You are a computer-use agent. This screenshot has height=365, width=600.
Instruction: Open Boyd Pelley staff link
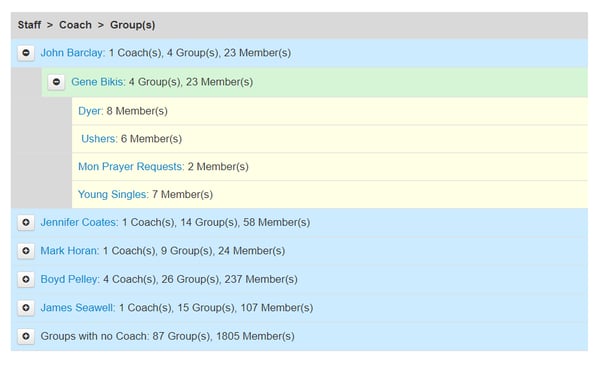[70, 279]
